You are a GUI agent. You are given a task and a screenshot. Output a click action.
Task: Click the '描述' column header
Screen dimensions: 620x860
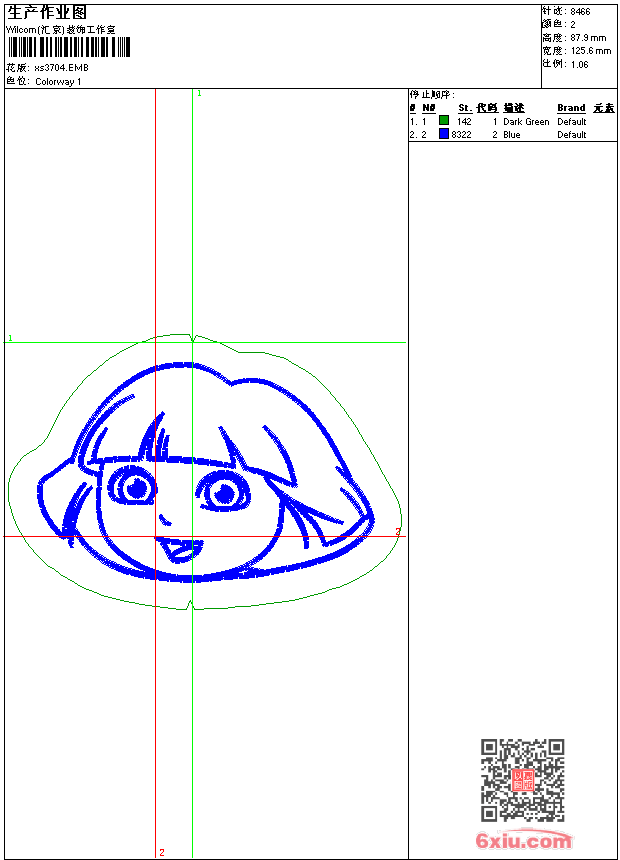[x=514, y=108]
